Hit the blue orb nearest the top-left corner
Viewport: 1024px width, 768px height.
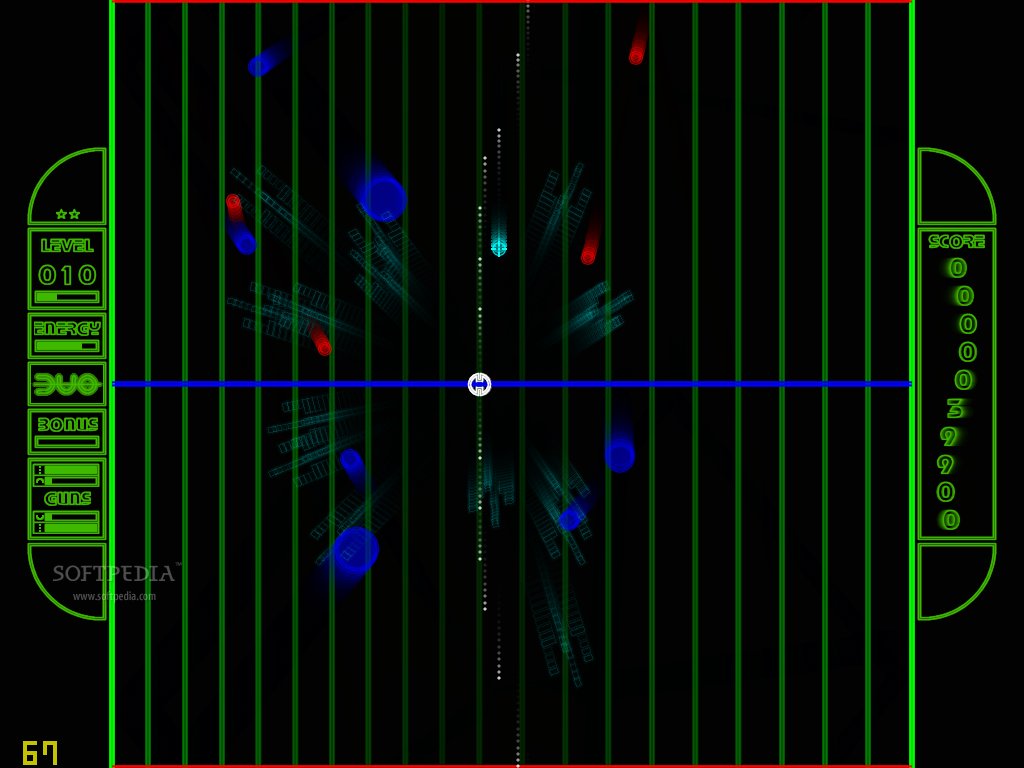259,65
